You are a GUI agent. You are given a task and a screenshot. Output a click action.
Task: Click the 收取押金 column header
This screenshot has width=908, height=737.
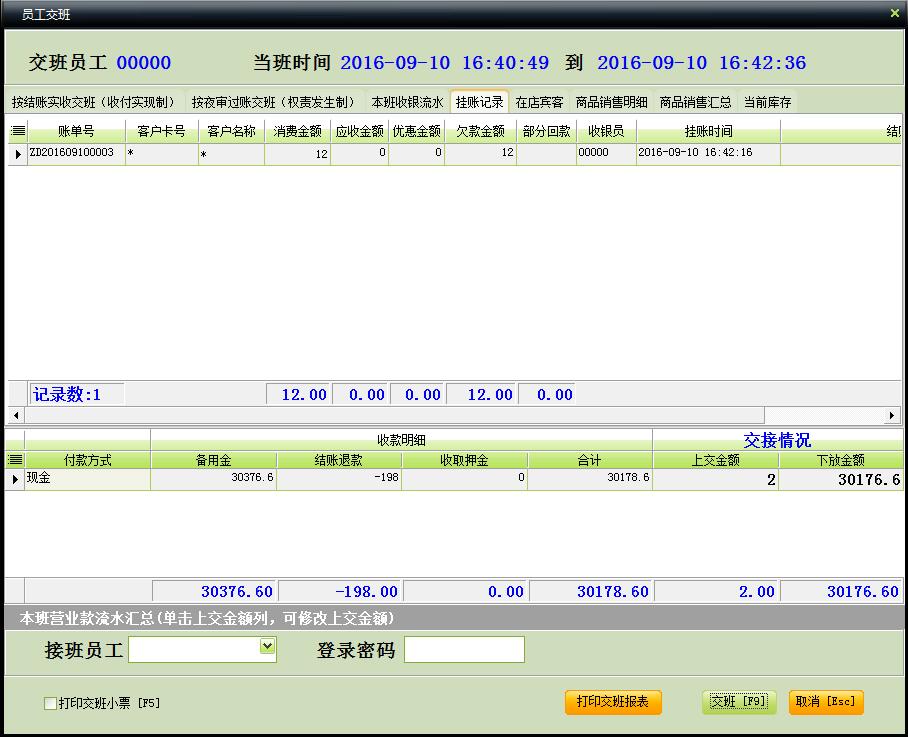(x=464, y=460)
